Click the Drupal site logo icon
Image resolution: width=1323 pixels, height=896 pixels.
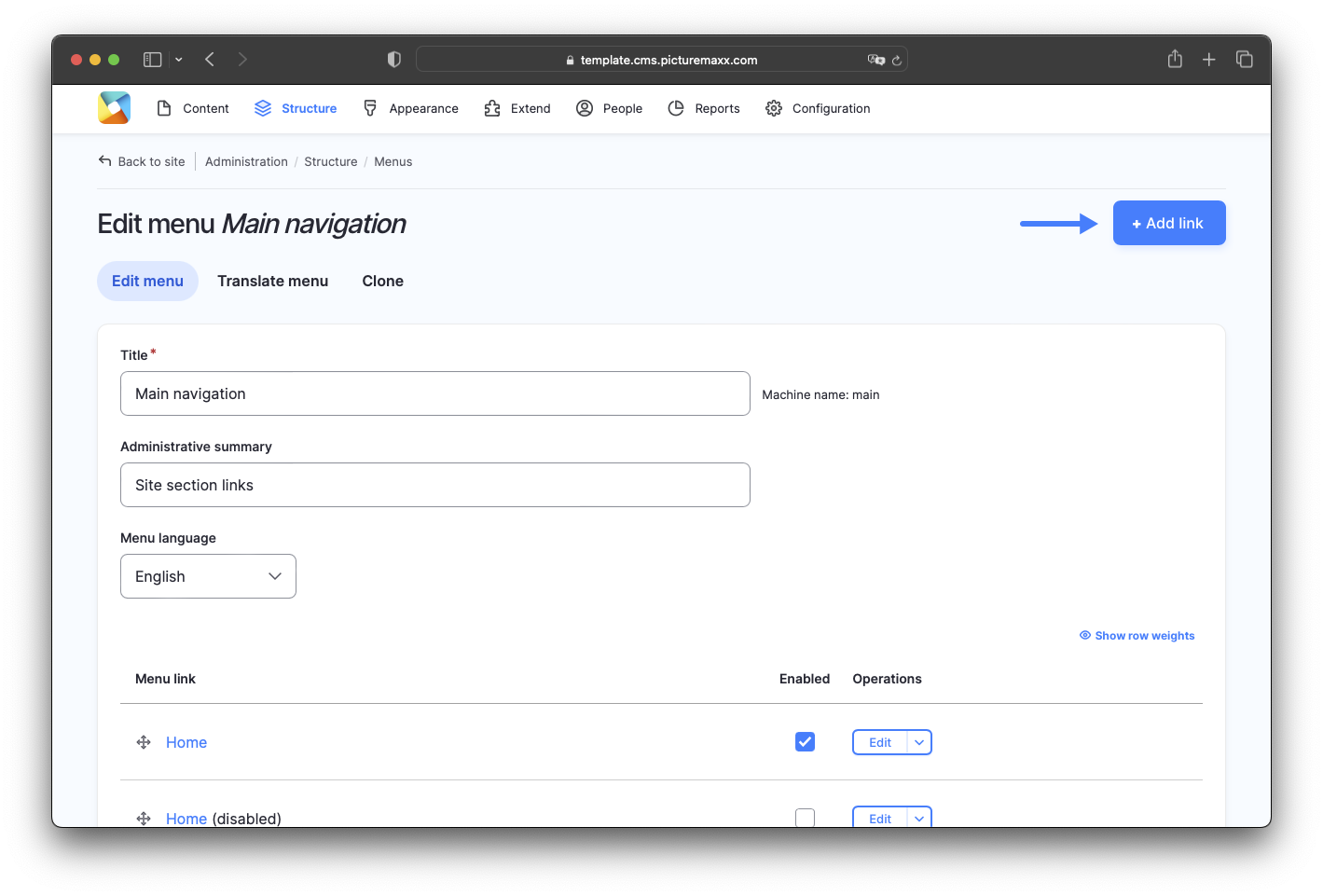click(114, 108)
